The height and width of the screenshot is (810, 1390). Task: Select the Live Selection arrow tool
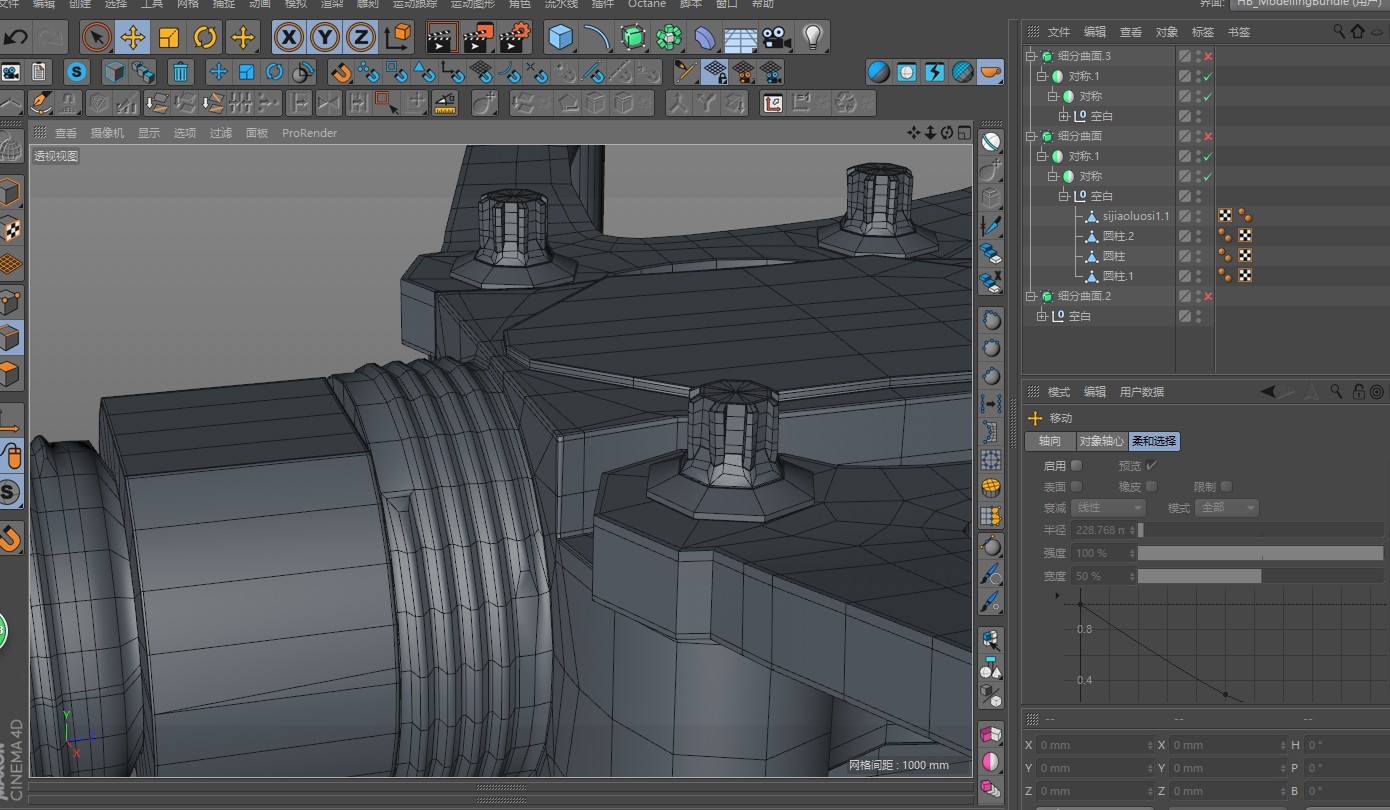pyautogui.click(x=96, y=37)
